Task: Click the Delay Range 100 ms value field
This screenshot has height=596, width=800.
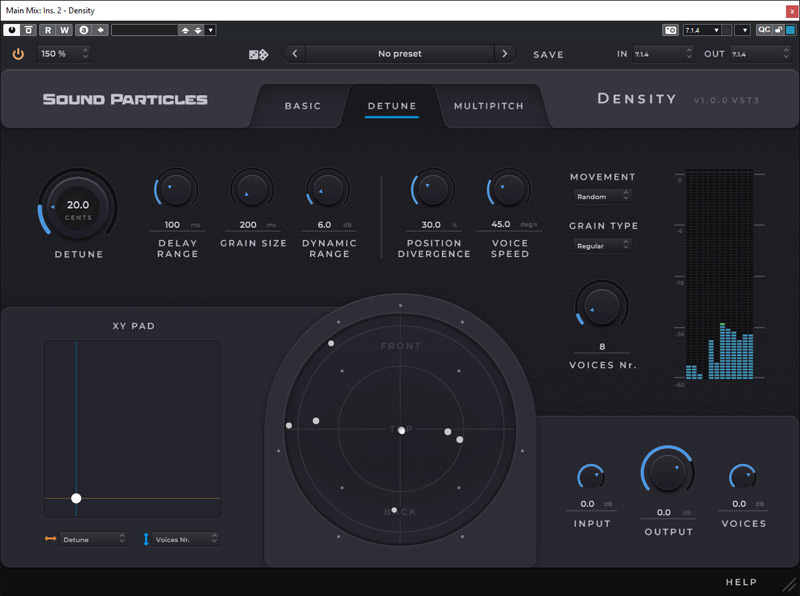Action: (172, 225)
